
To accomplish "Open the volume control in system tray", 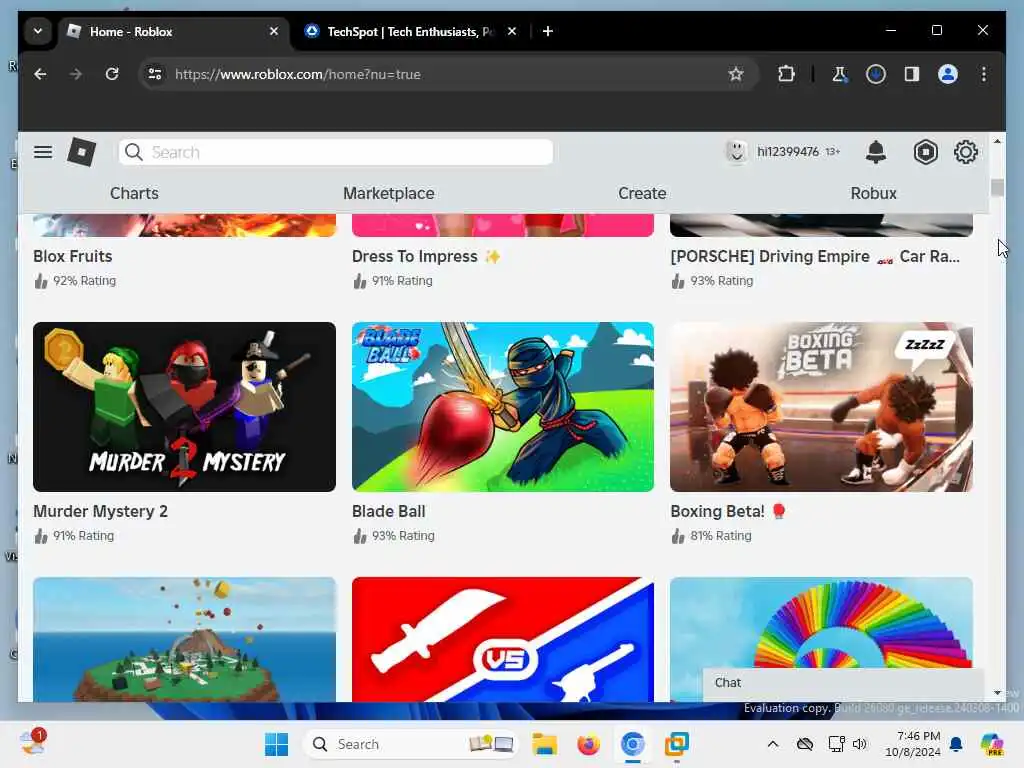I will click(859, 744).
